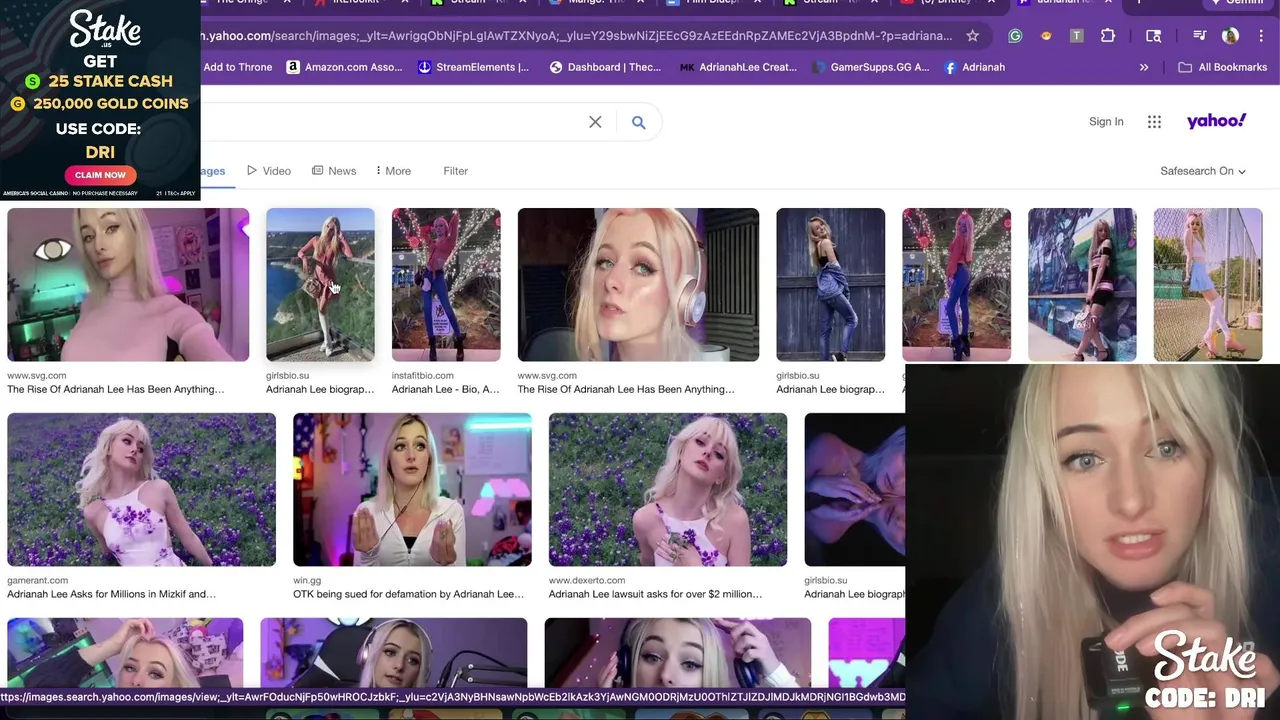Expand the More search categories menu
Image resolution: width=1280 pixels, height=720 pixels.
pos(393,171)
